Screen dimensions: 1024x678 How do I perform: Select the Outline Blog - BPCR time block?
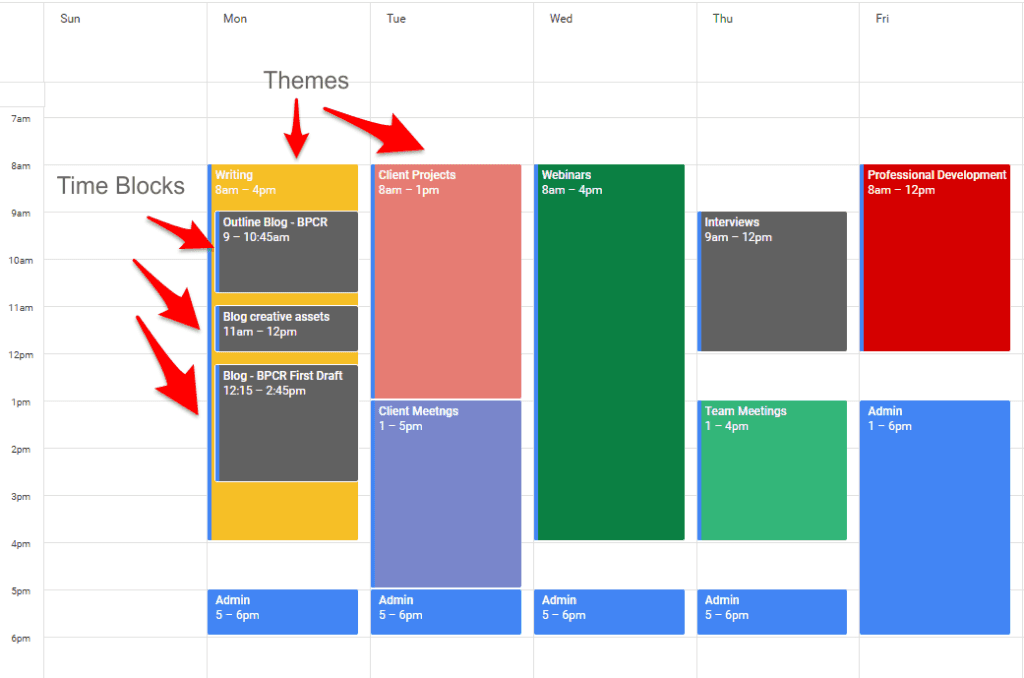(287, 251)
